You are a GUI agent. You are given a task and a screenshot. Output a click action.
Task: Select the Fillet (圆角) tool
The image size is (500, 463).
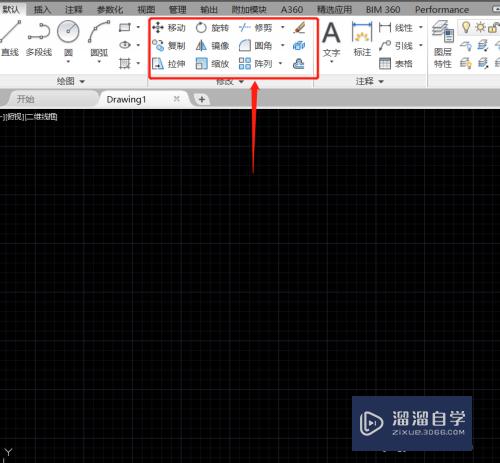(x=256, y=46)
